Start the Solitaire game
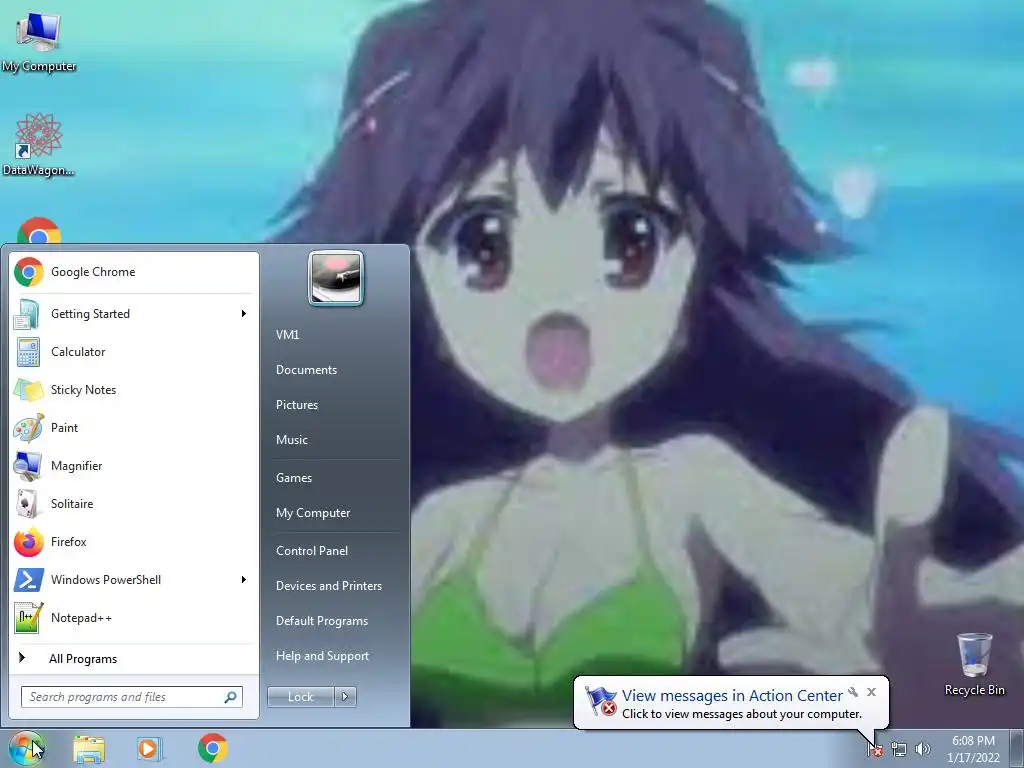Viewport: 1024px width, 768px height. coord(133,504)
